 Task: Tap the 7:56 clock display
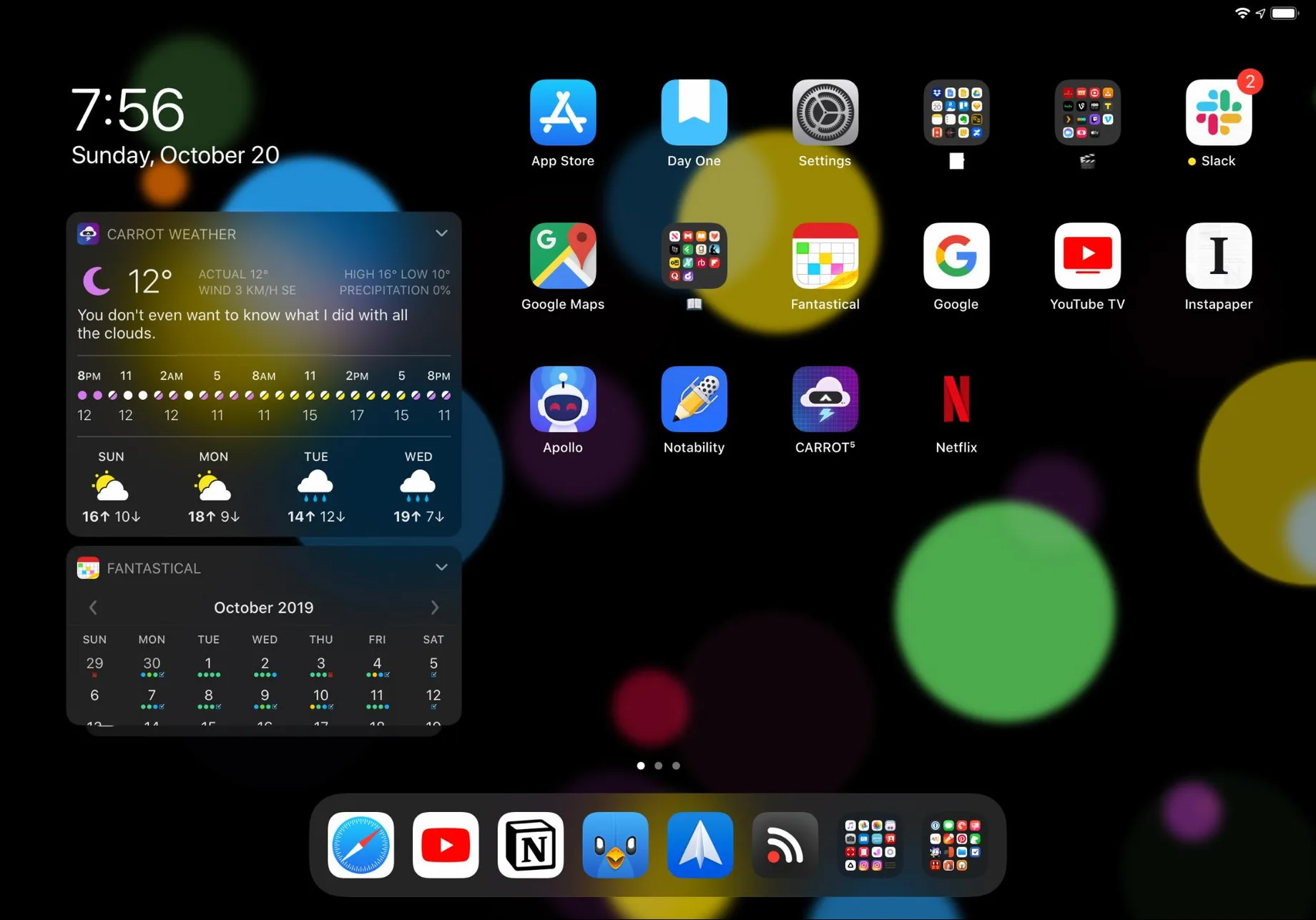tap(128, 109)
